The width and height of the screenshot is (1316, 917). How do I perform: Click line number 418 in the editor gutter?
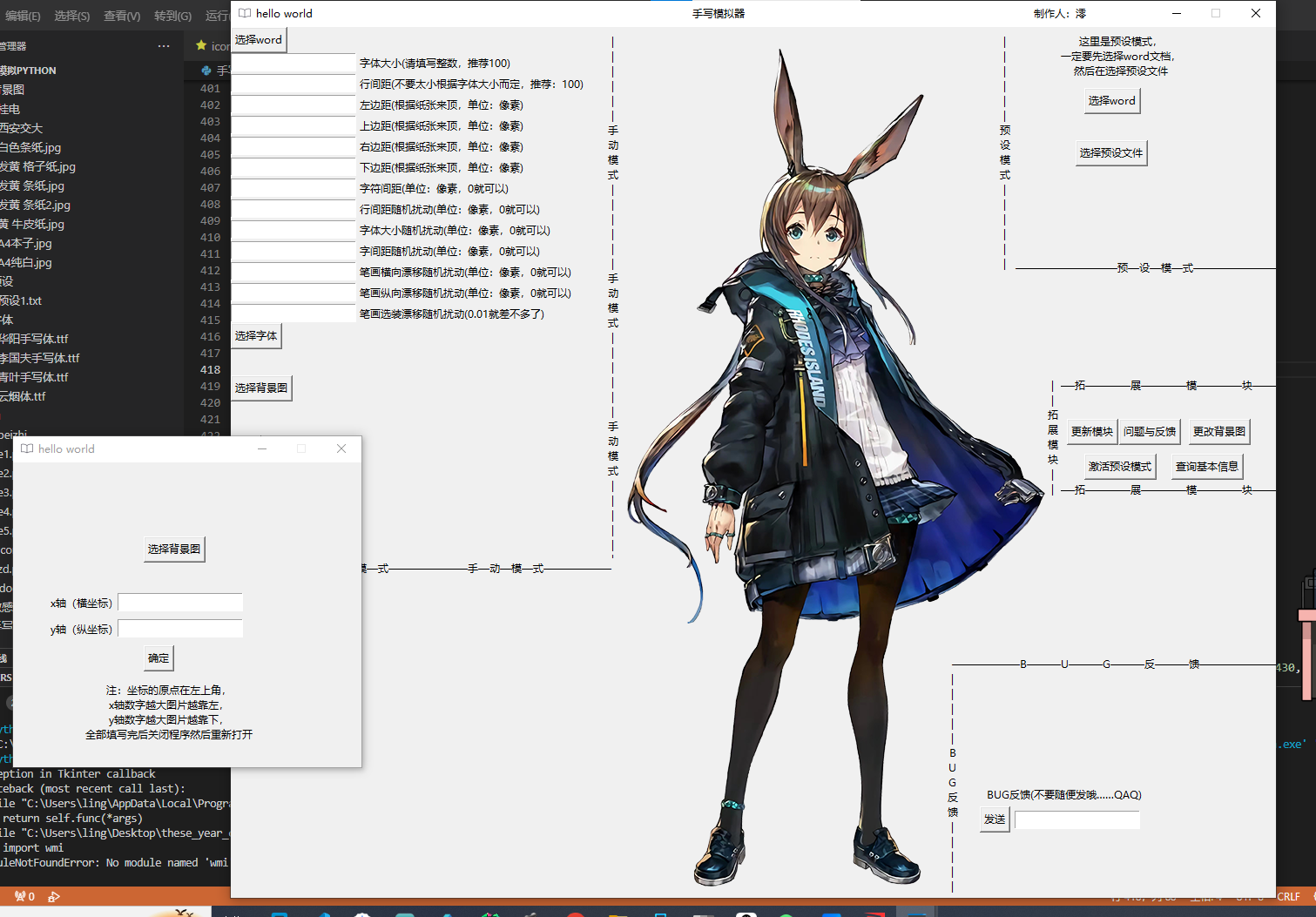210,369
